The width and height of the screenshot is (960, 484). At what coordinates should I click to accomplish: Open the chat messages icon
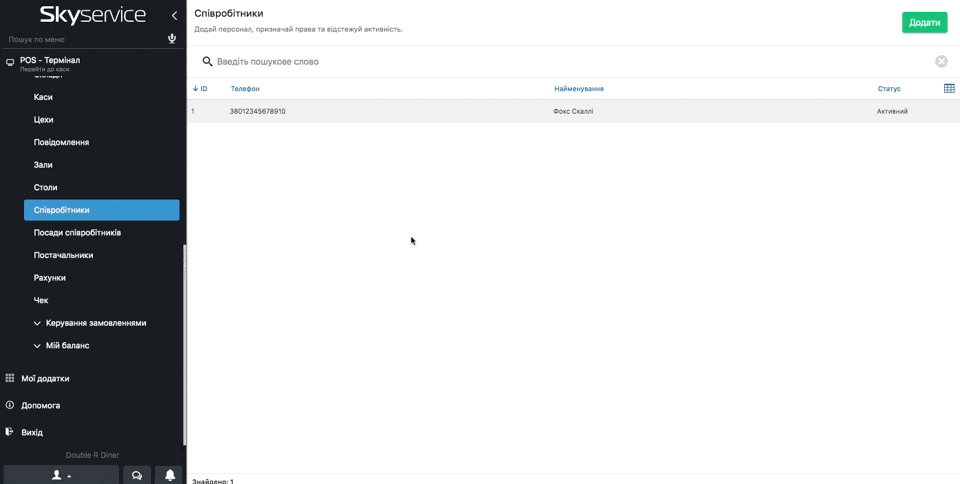click(137, 475)
